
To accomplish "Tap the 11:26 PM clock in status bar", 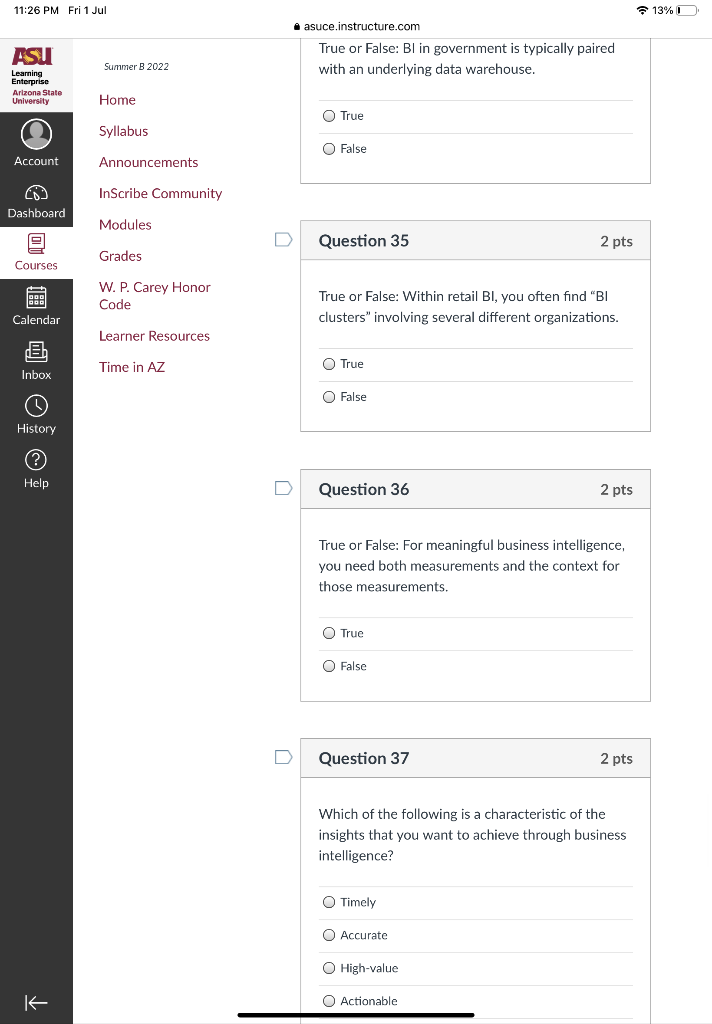I will (37, 10).
